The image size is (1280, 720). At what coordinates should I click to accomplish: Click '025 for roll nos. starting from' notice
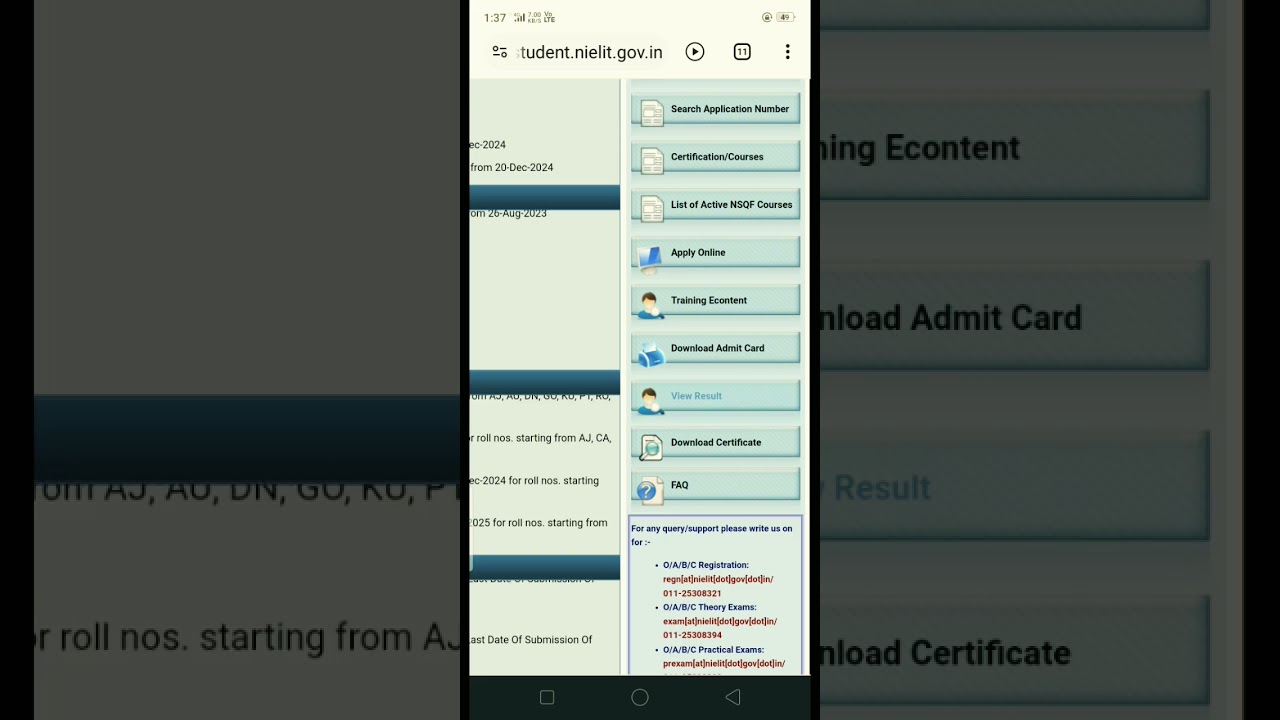point(539,523)
